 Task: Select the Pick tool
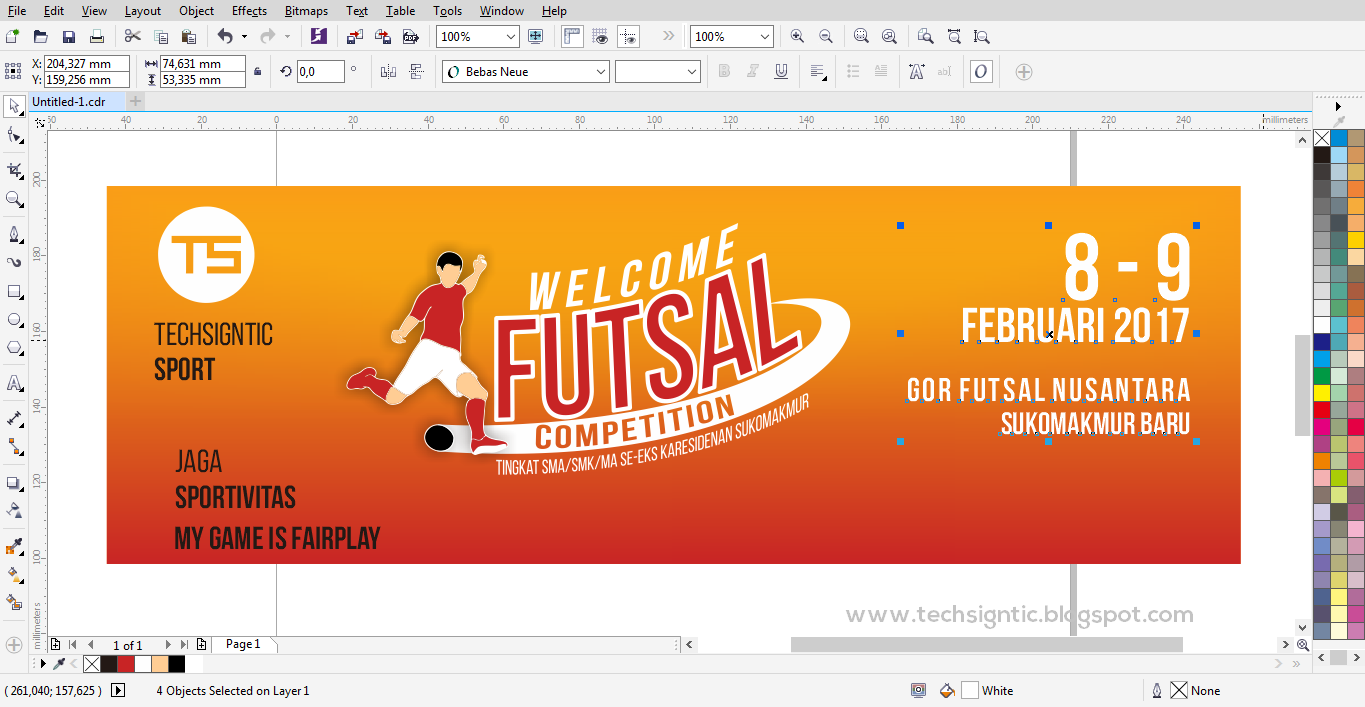tap(14, 106)
